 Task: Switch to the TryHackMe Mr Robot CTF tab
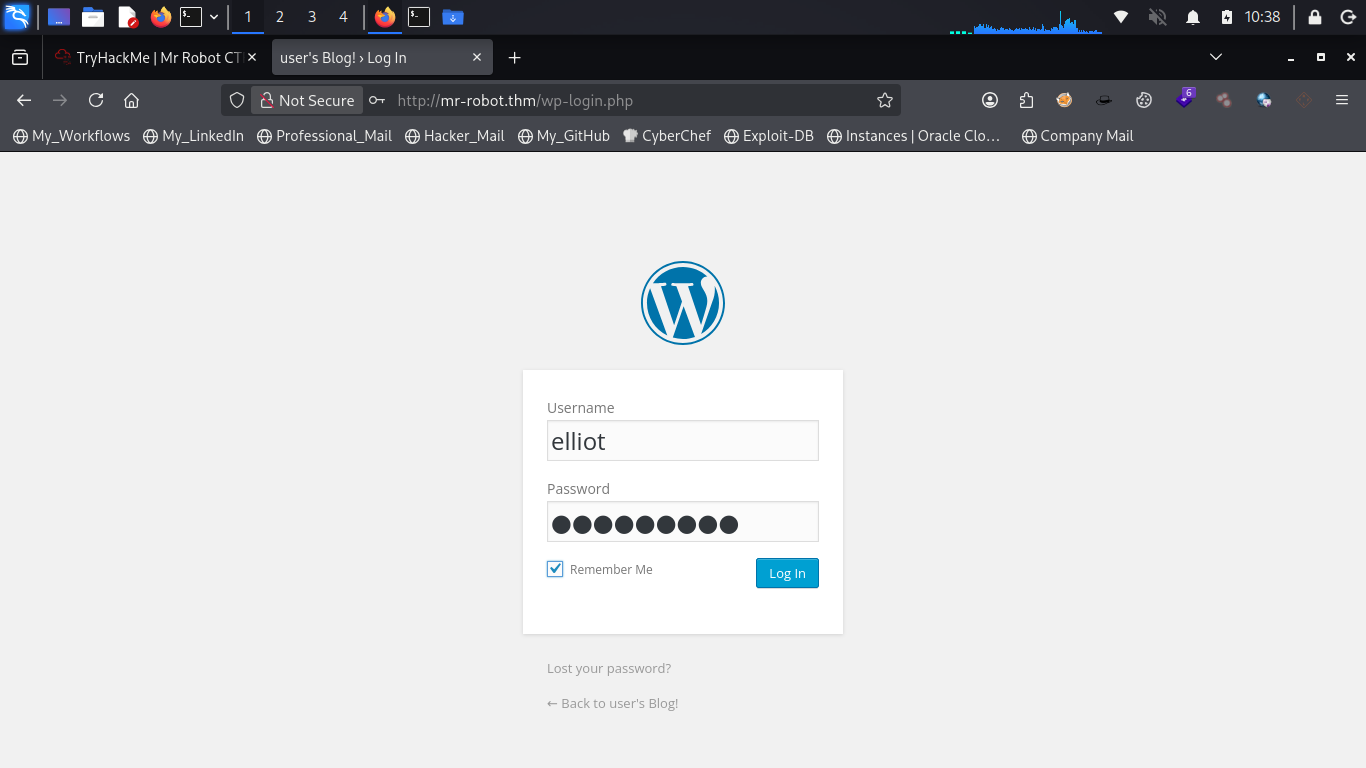pos(148,58)
